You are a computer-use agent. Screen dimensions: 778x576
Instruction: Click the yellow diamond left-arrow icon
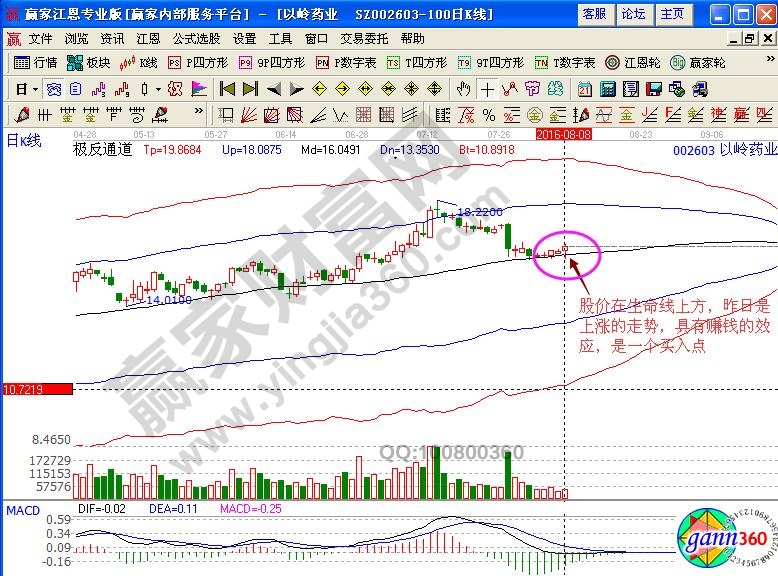click(x=319, y=89)
